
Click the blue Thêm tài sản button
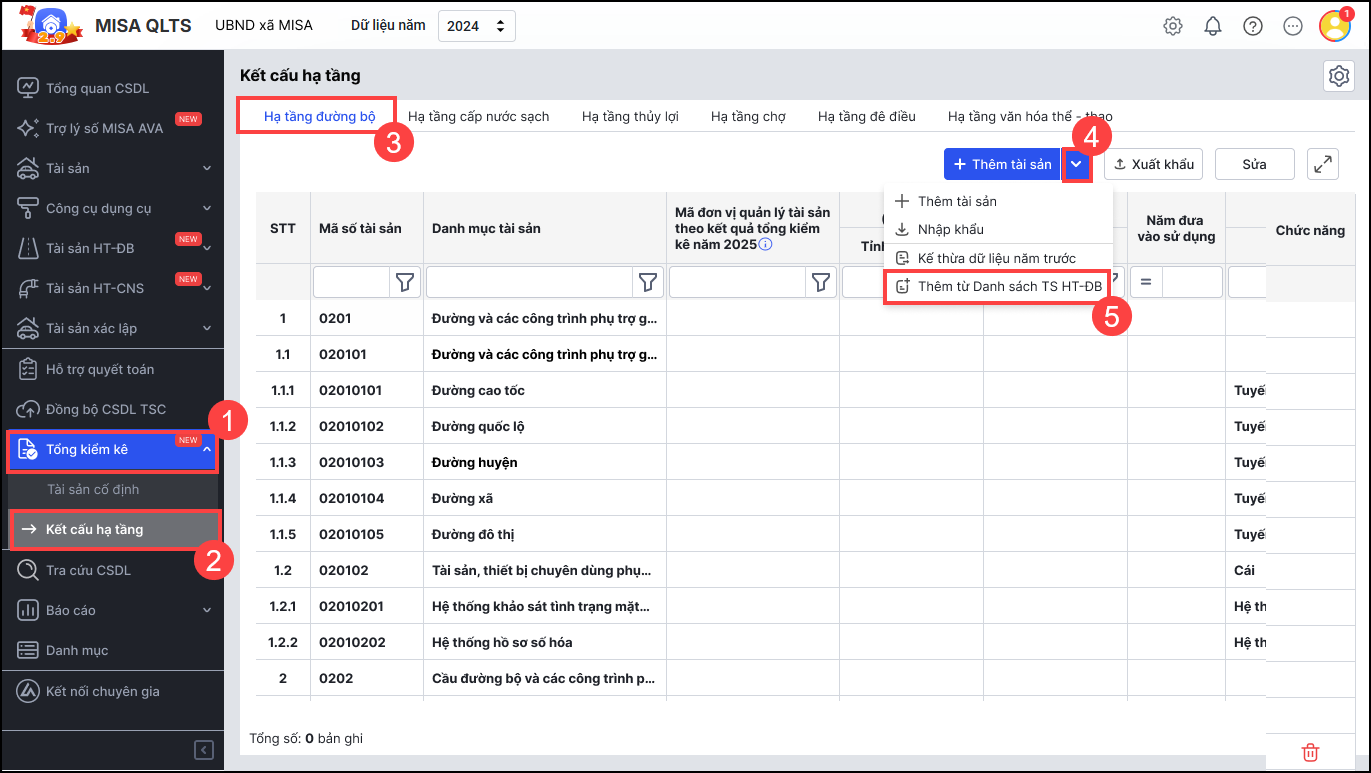[1003, 164]
